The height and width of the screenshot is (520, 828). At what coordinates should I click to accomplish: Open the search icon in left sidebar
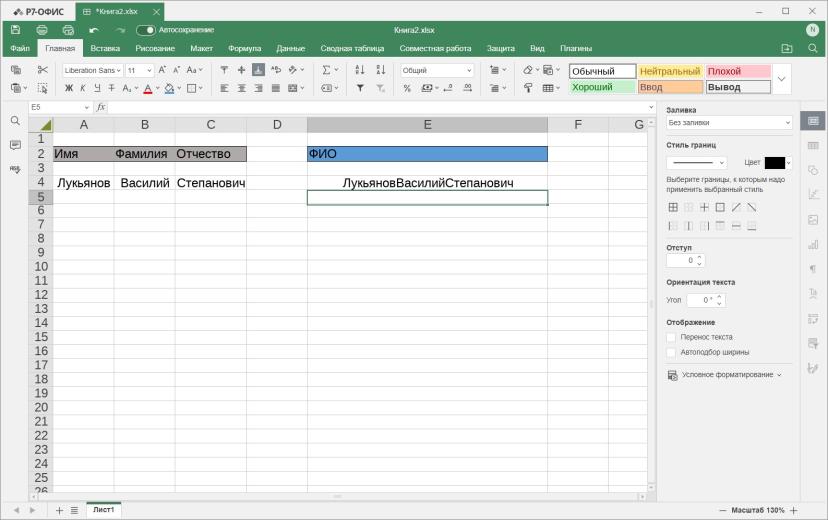[15, 121]
